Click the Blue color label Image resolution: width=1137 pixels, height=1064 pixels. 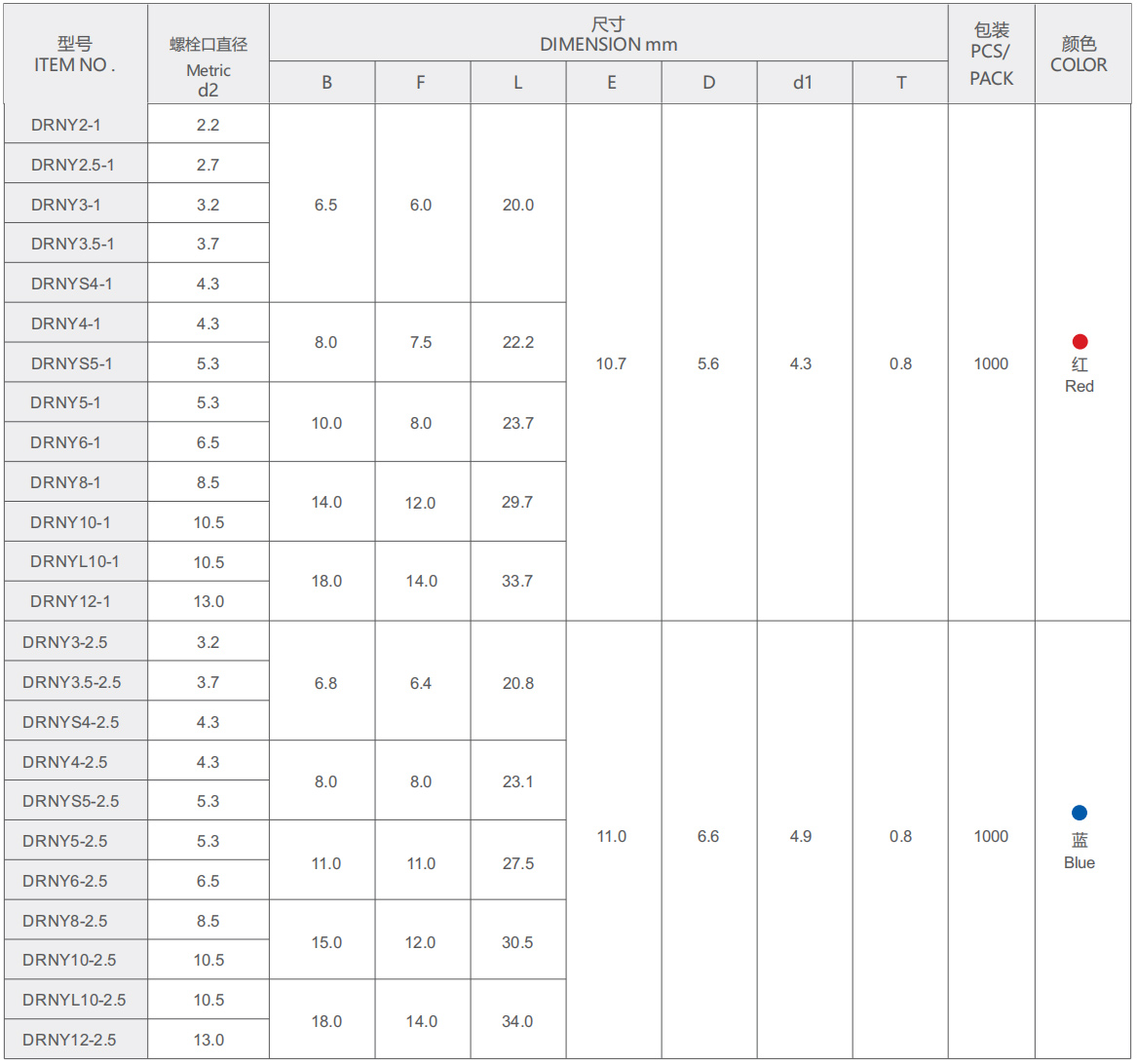click(x=1079, y=863)
